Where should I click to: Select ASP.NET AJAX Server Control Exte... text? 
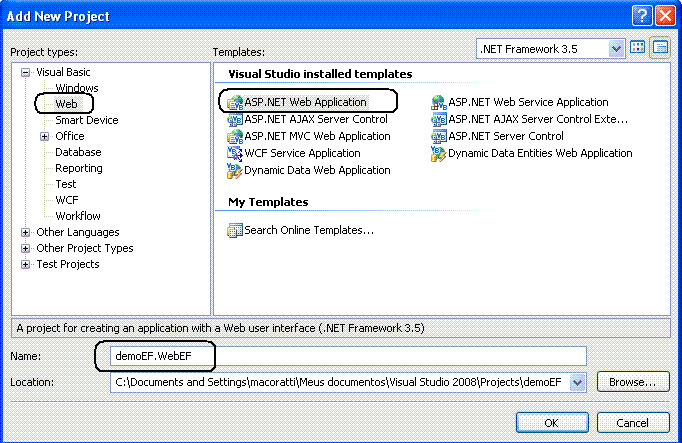(x=538, y=120)
